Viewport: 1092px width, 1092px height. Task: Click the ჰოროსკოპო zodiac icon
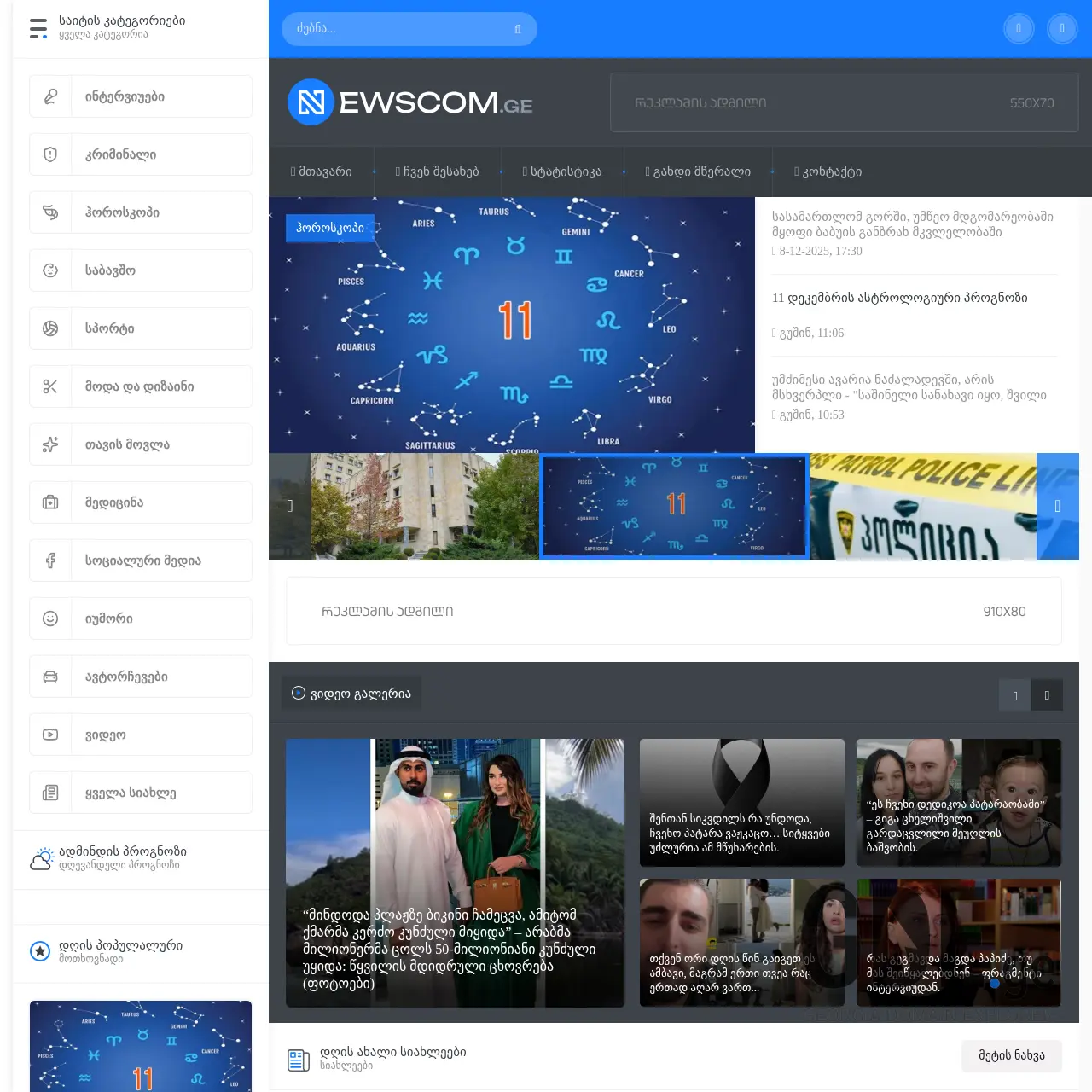(x=49, y=212)
